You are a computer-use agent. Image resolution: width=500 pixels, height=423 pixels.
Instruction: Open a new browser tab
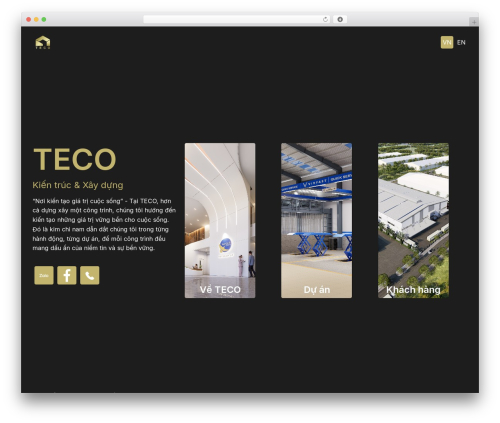click(x=474, y=22)
